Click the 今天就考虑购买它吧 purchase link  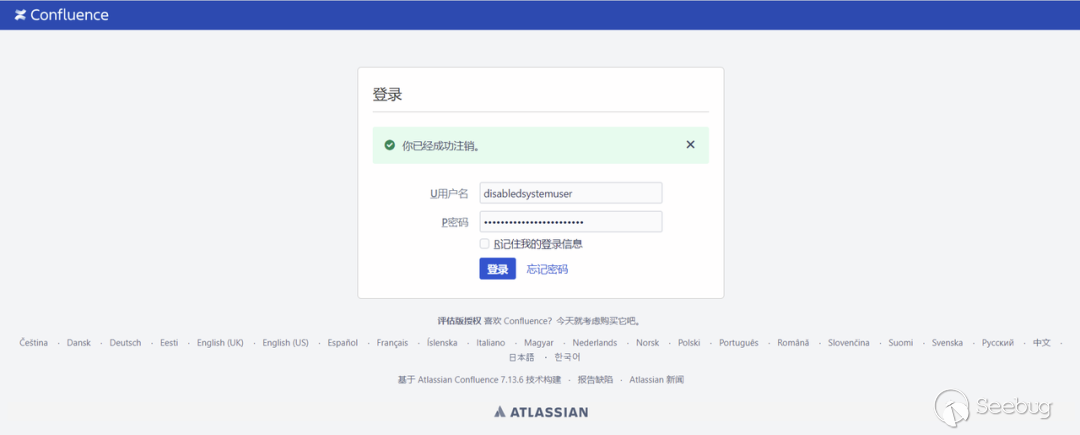pos(596,321)
